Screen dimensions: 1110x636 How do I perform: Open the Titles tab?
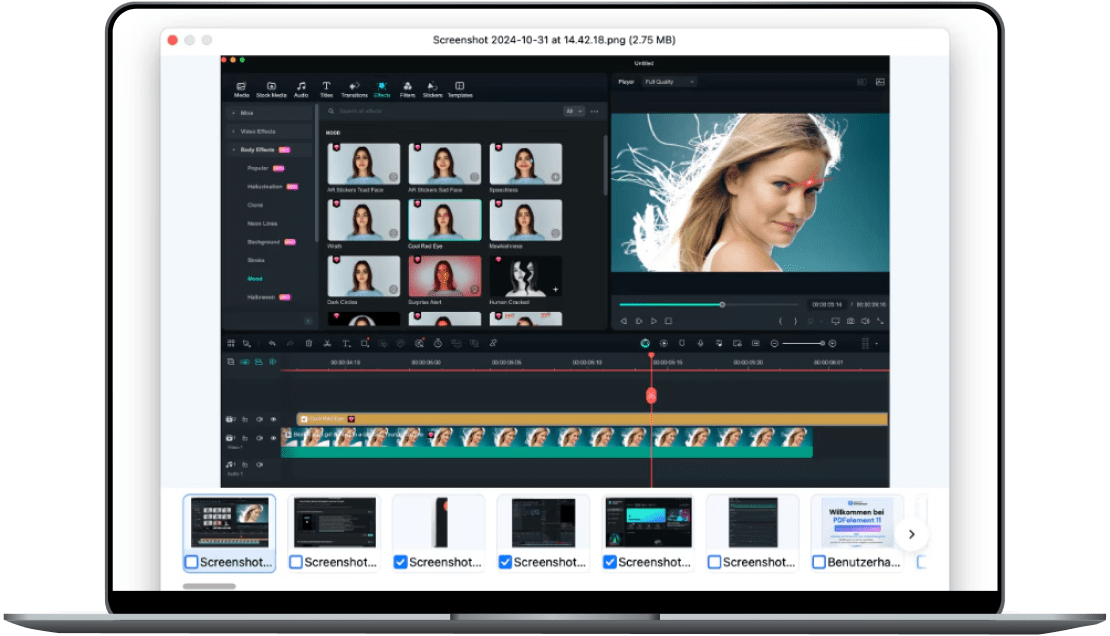(326, 89)
